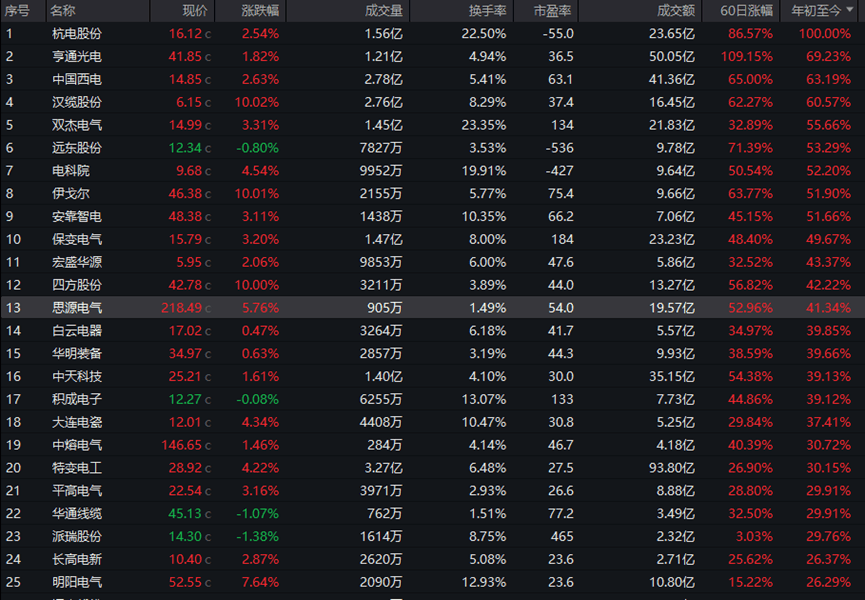Click price 146.65 of 中熔电气
Viewport: 865px width, 600px height.
point(181,445)
